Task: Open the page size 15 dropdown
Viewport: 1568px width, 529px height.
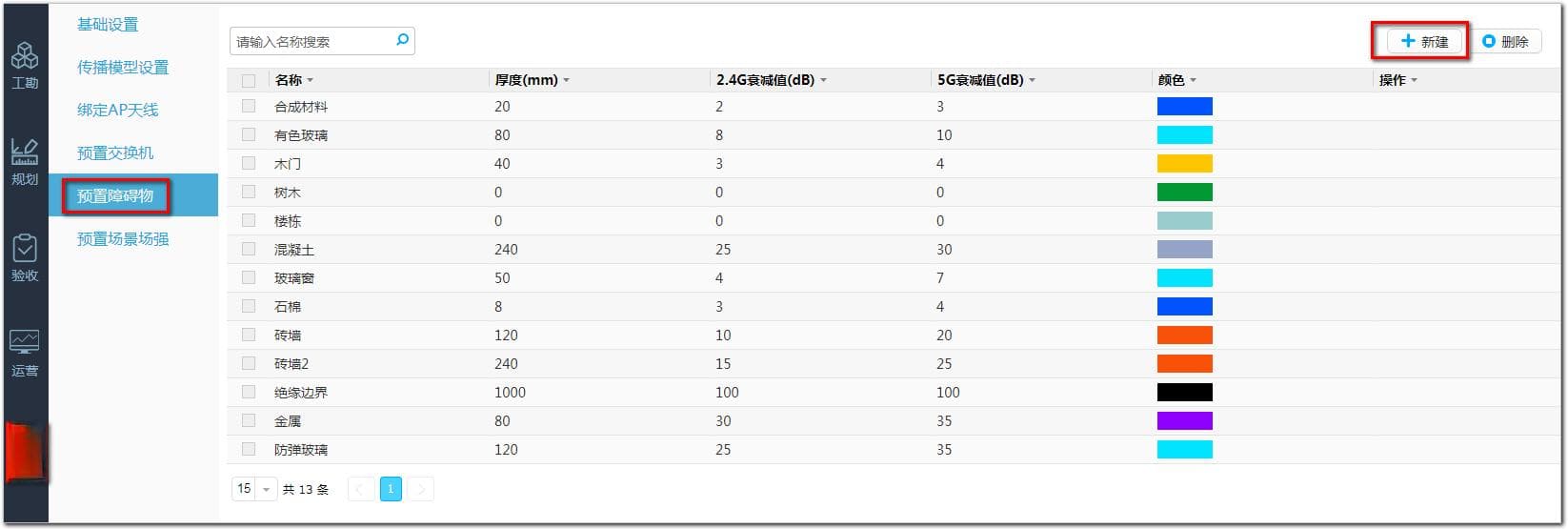Action: [254, 489]
